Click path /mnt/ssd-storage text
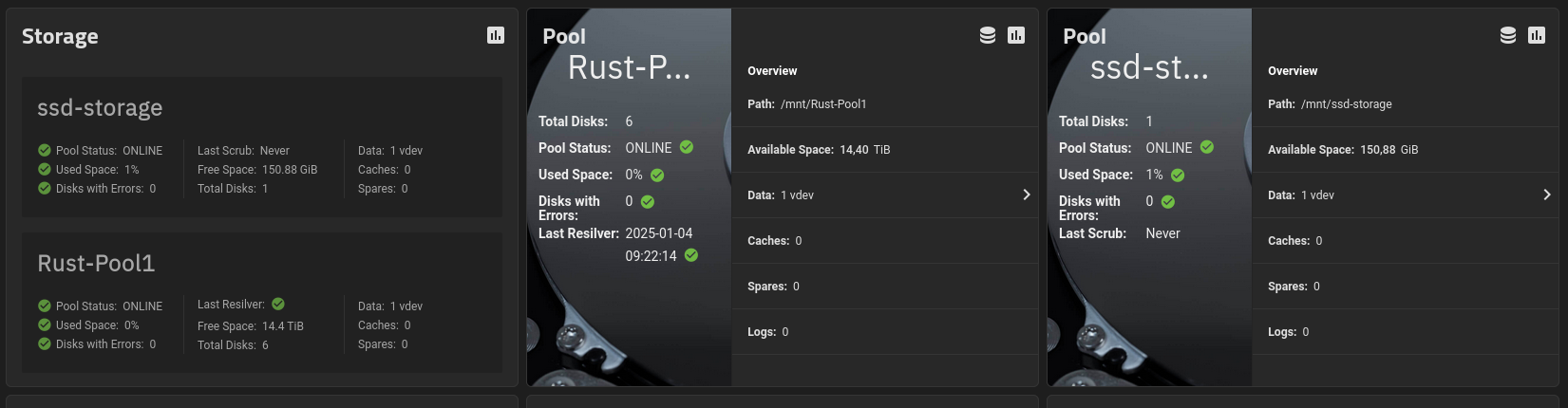This screenshot has height=408, width=1568. pos(1347,104)
